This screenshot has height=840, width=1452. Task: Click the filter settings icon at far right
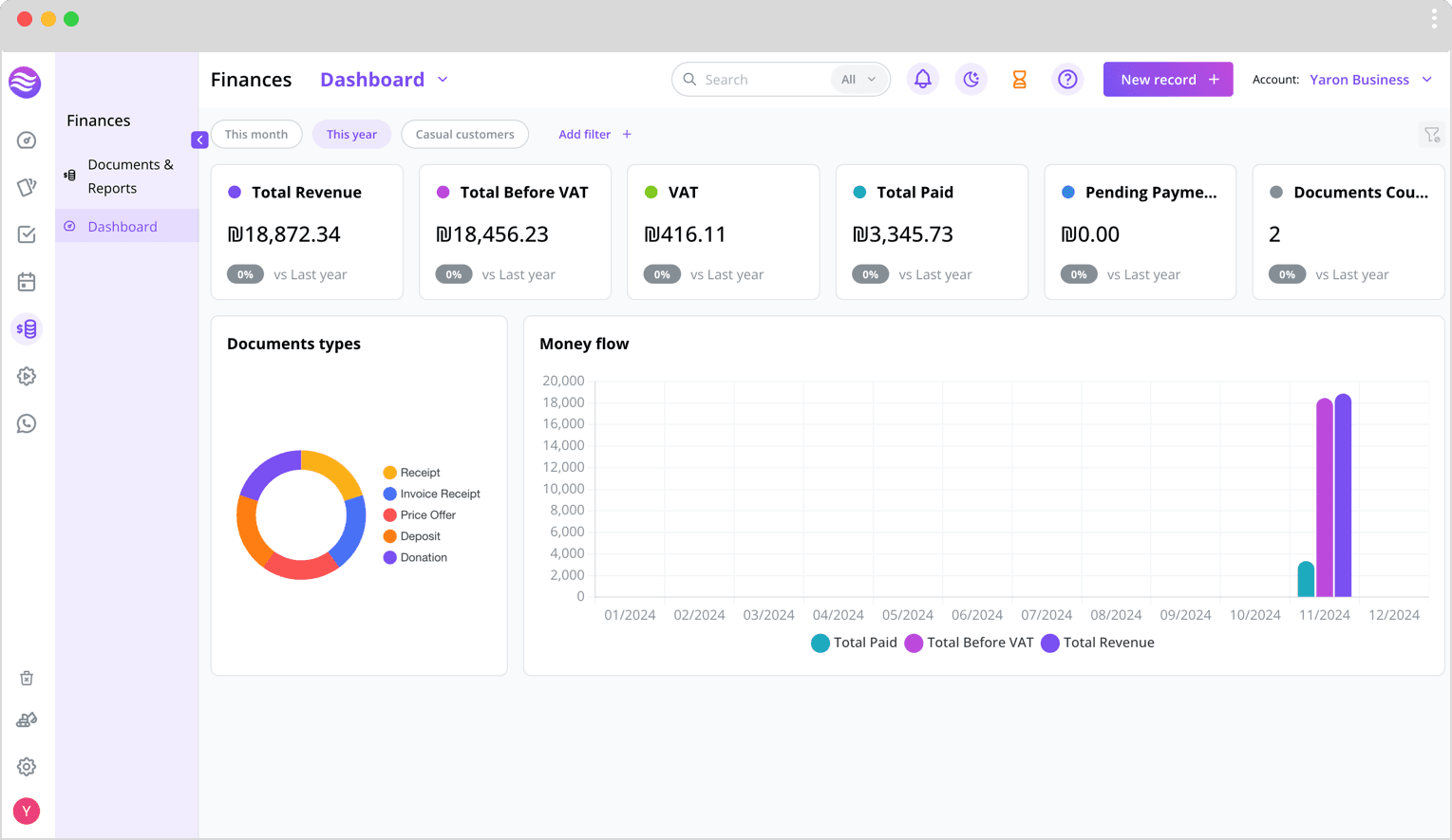[x=1432, y=135]
